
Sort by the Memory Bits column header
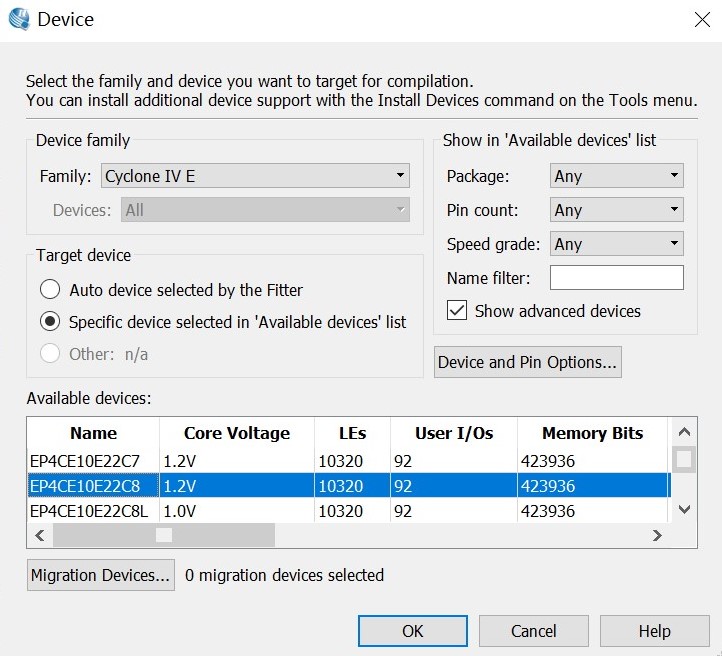pos(592,433)
